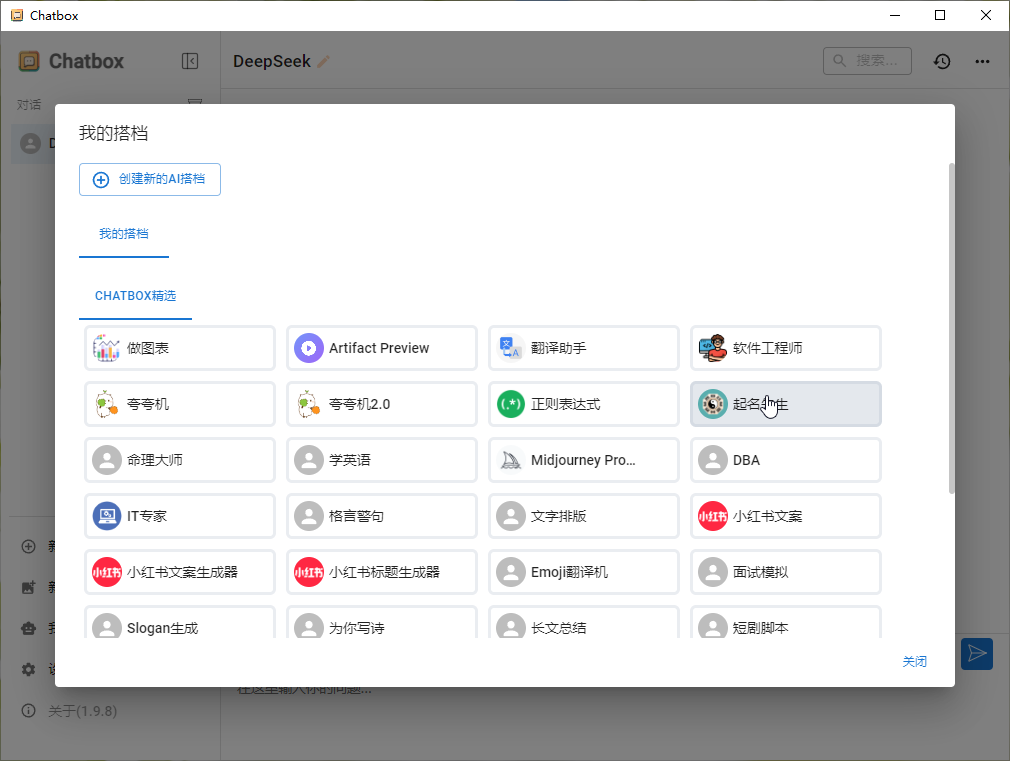The width and height of the screenshot is (1010, 761).
Task: Minimize the Chatbox window
Action: click(895, 15)
